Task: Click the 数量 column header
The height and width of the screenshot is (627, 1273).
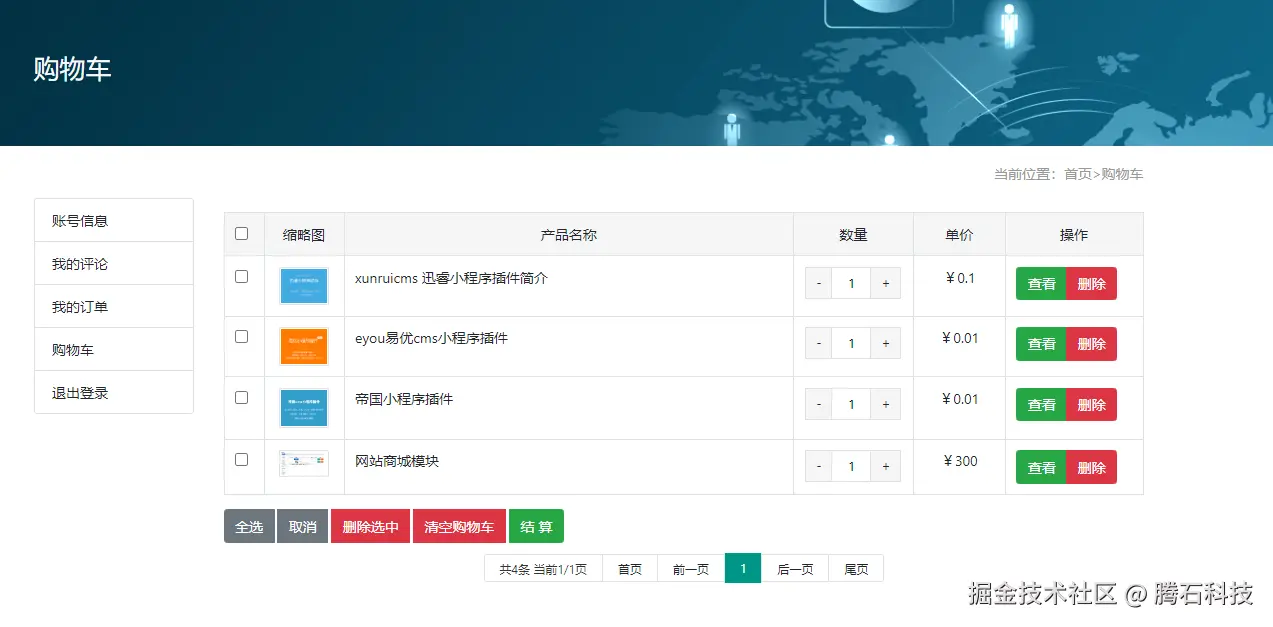Action: 853,235
